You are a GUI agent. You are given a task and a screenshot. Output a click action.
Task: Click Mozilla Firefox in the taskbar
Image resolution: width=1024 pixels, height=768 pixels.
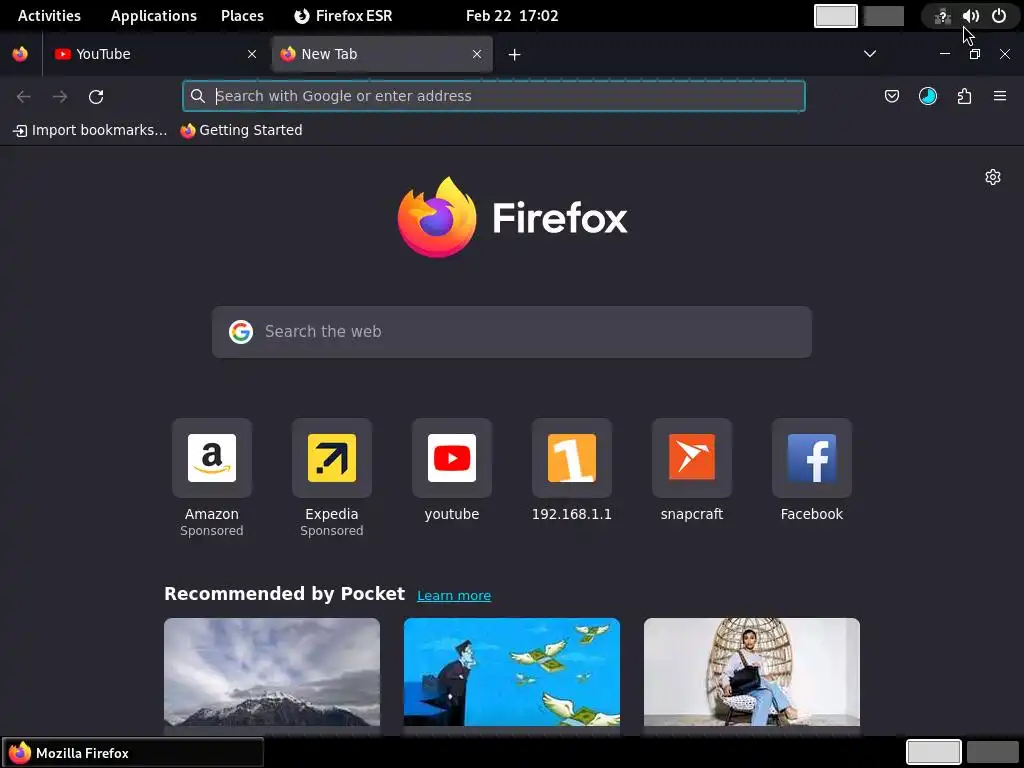tap(133, 753)
